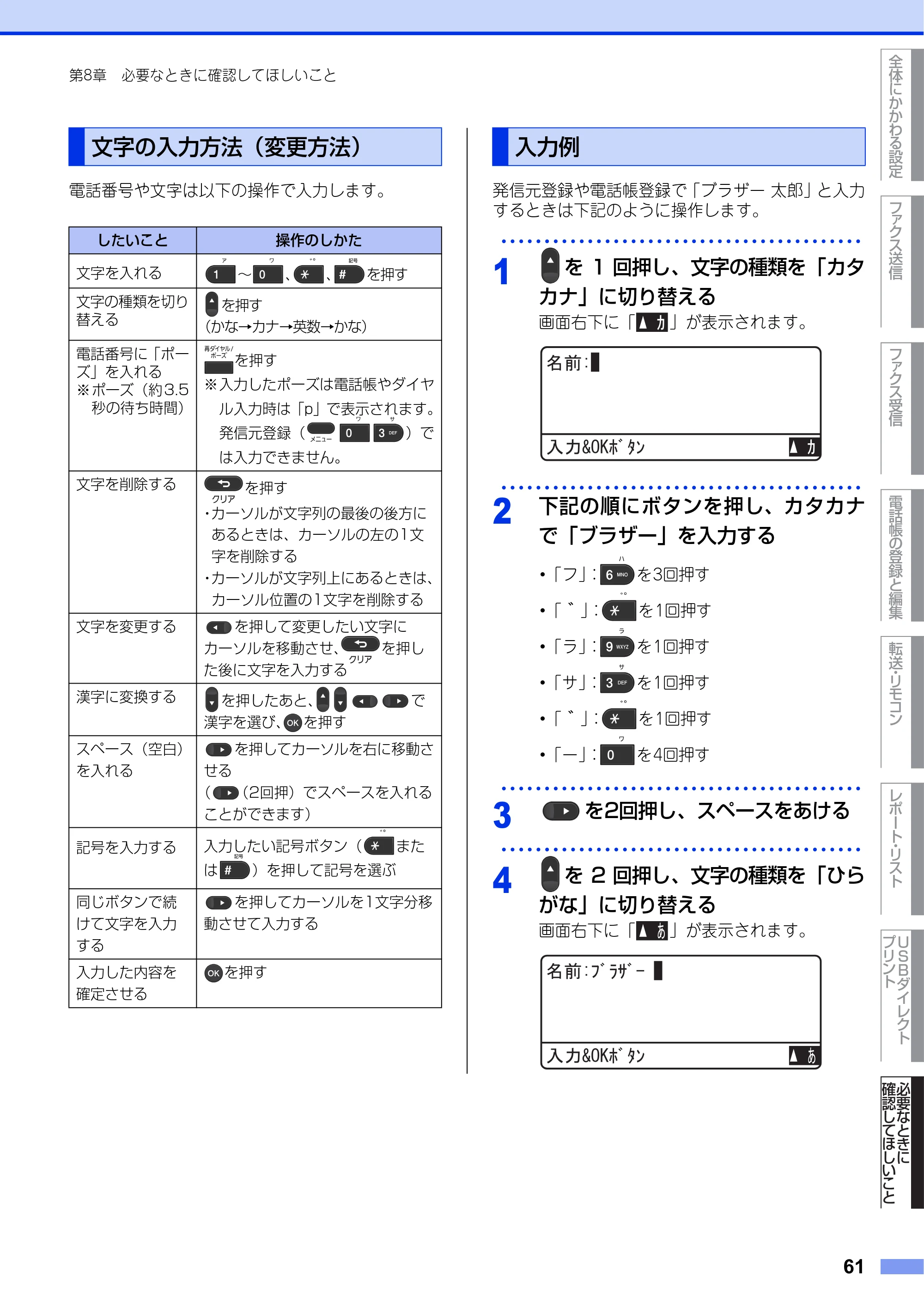Open the ファクス受信 side tab

point(902,409)
